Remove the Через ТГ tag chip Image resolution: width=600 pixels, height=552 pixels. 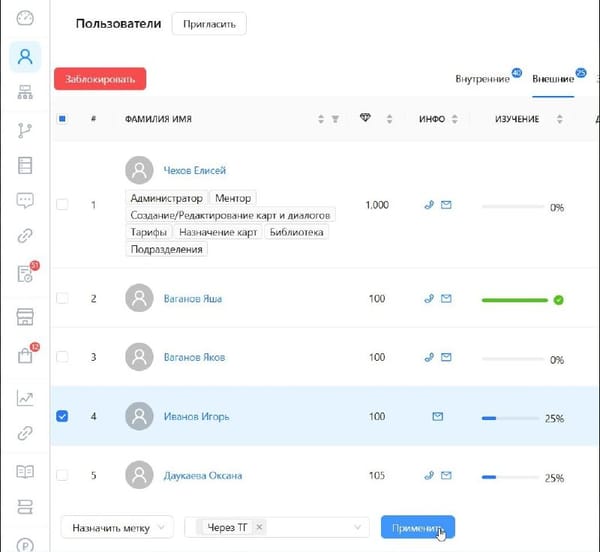click(x=259, y=527)
